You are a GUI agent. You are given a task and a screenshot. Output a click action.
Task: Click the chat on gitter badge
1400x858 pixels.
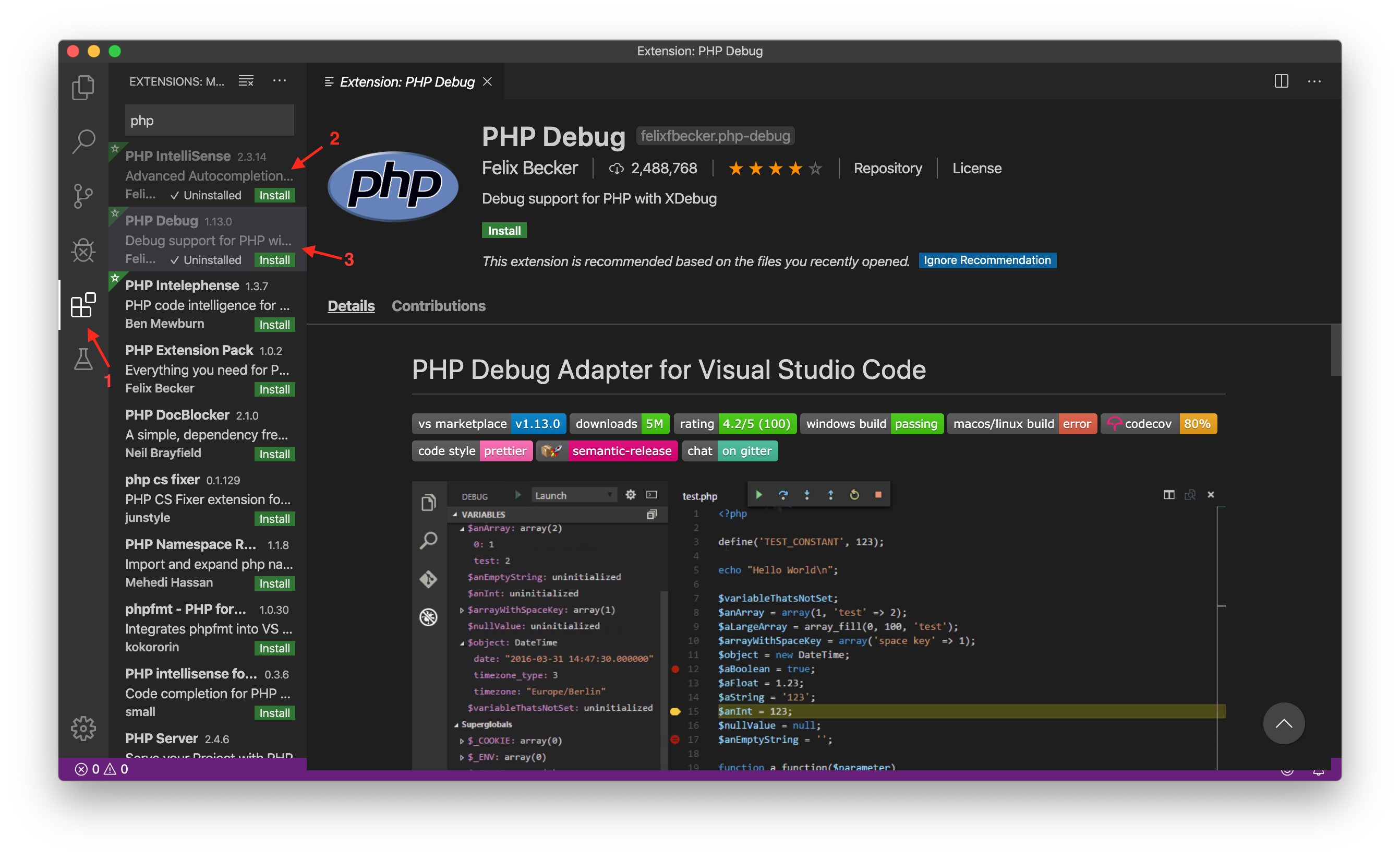(x=730, y=451)
